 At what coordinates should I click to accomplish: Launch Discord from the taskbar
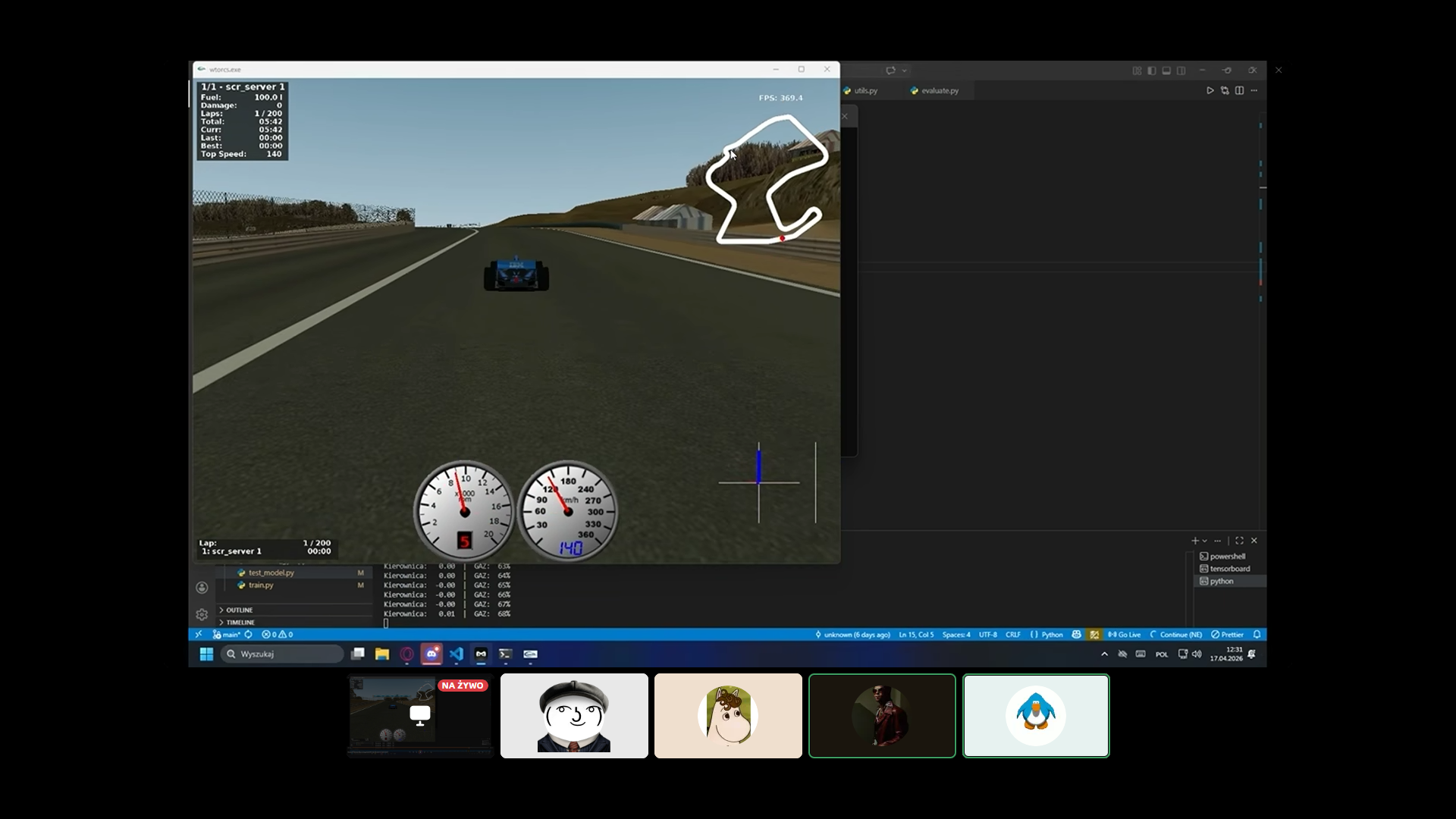(x=432, y=654)
